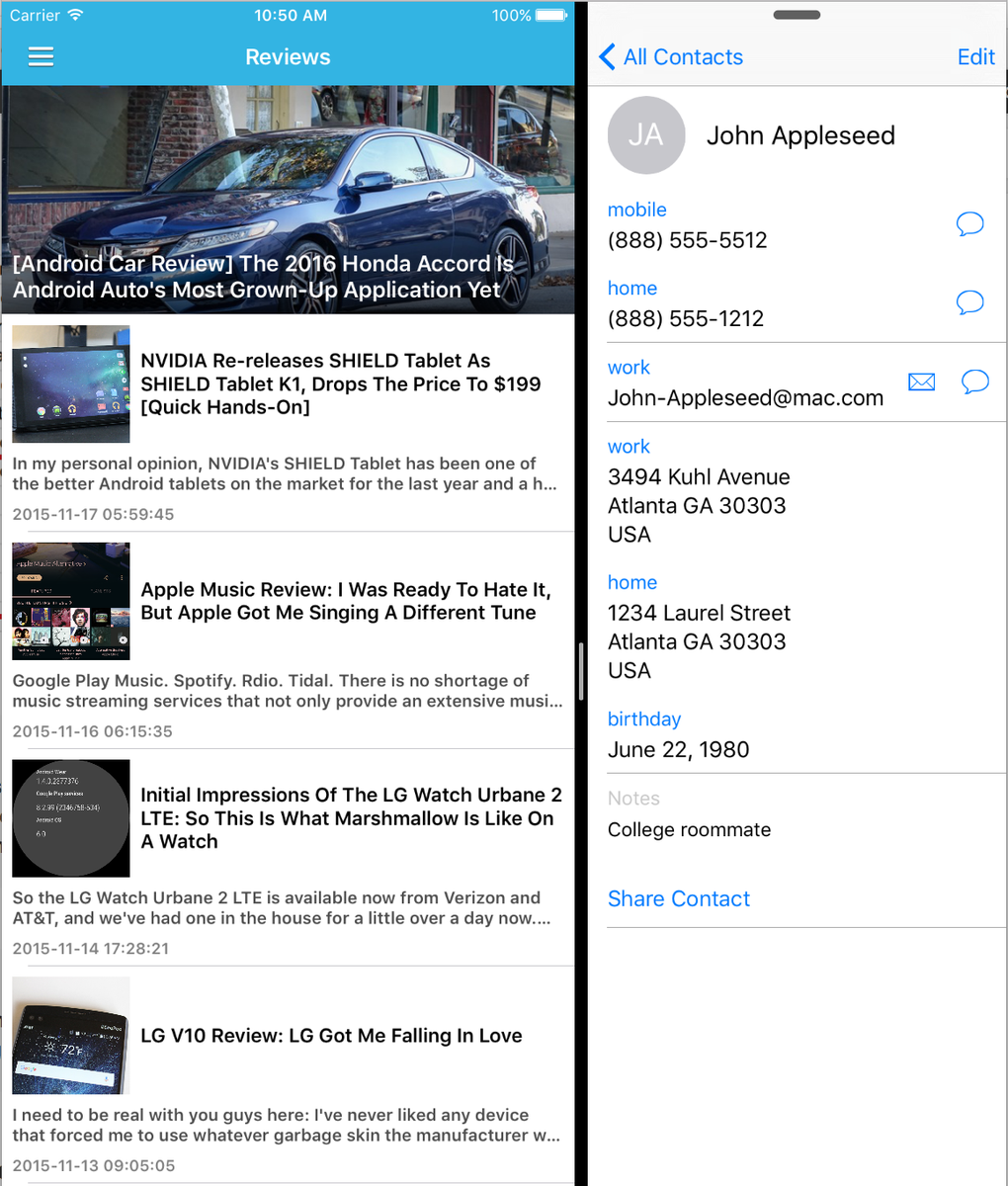The width and height of the screenshot is (1008, 1186).
Task: Tap the battery indicator in status bar
Action: (551, 15)
